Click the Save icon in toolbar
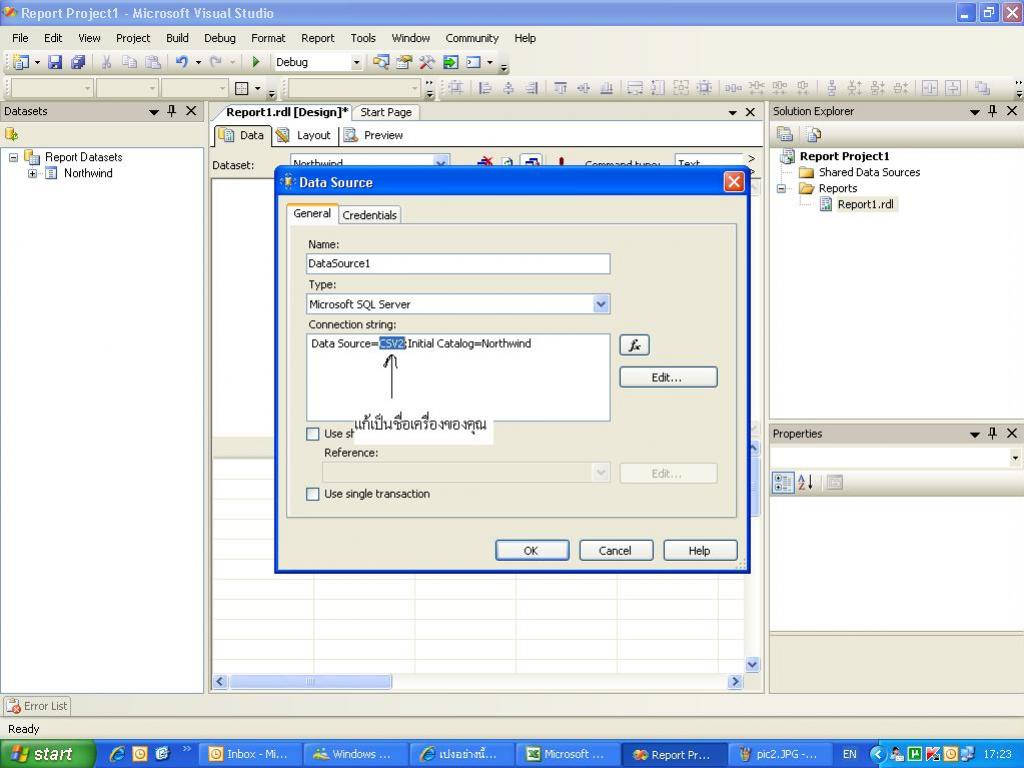Image resolution: width=1024 pixels, height=768 pixels. (56, 62)
